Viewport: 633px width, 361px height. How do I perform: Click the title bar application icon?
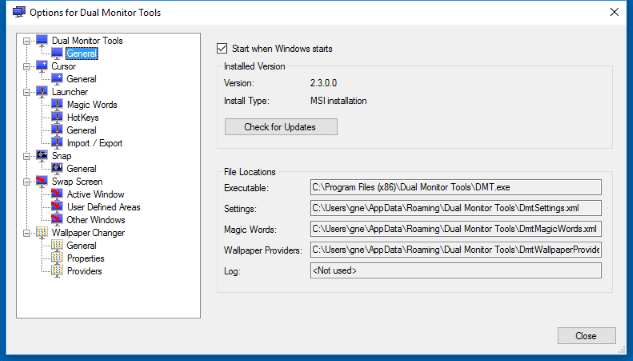(x=19, y=12)
